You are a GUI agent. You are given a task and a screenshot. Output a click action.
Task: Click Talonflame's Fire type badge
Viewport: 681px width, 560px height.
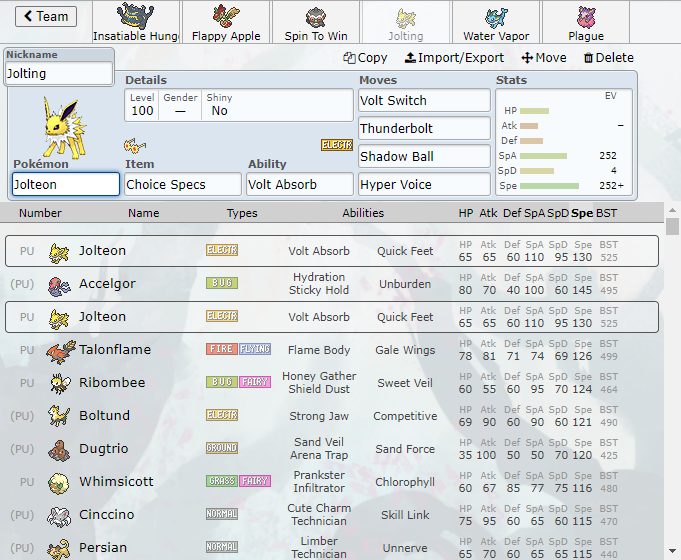pos(222,349)
